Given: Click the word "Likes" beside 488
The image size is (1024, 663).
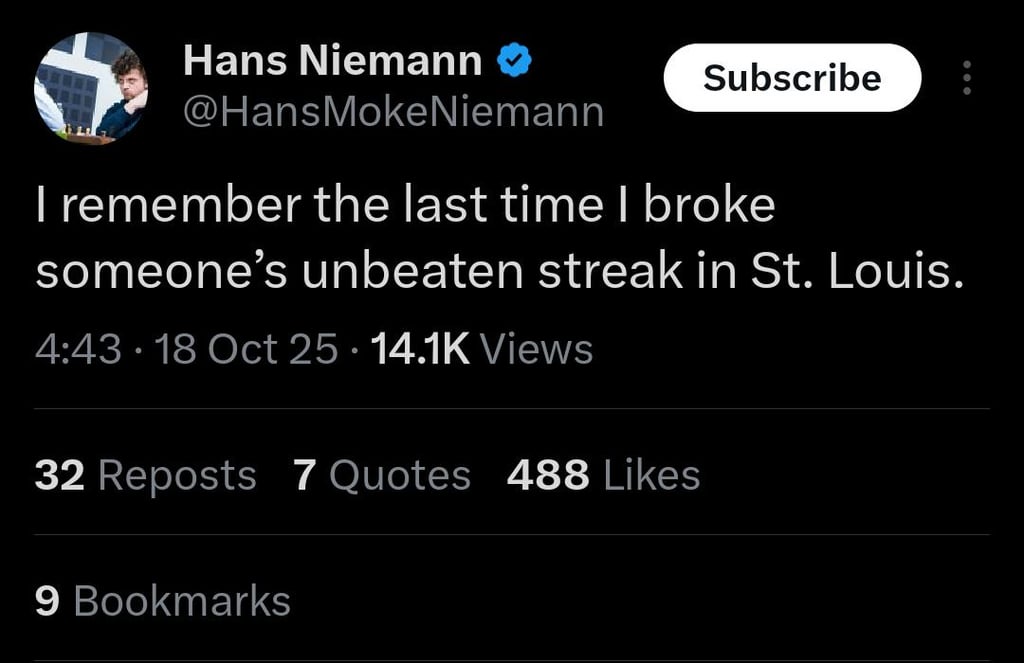Looking at the screenshot, I should pyautogui.click(x=652, y=475).
